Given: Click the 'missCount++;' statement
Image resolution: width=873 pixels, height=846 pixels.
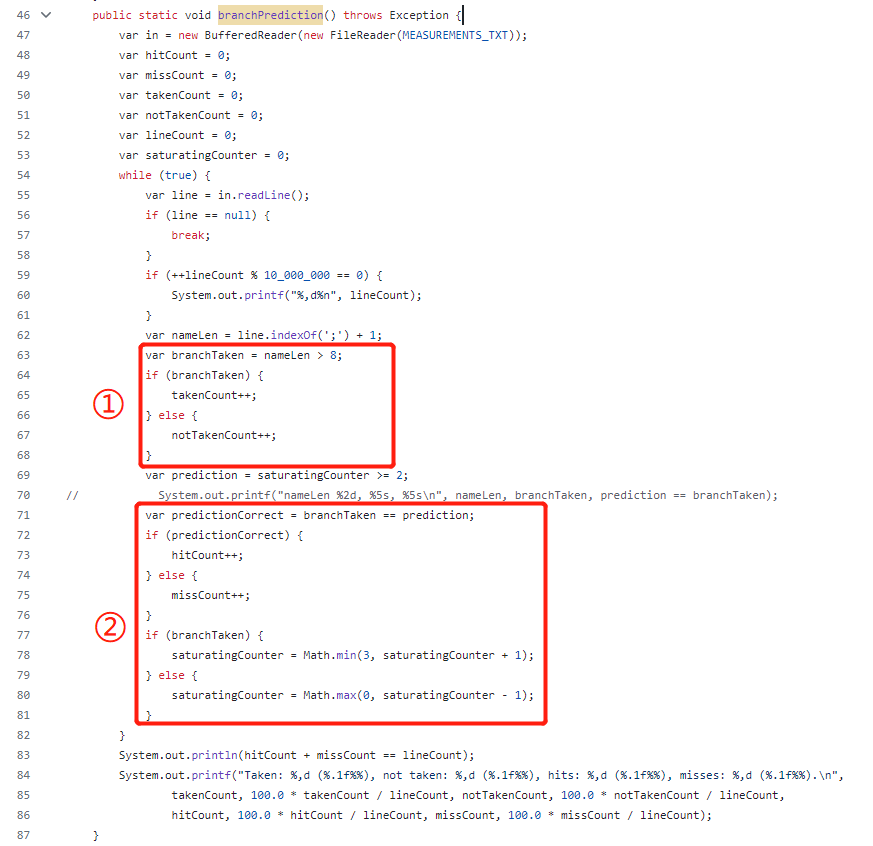Looking at the screenshot, I should tap(210, 596).
